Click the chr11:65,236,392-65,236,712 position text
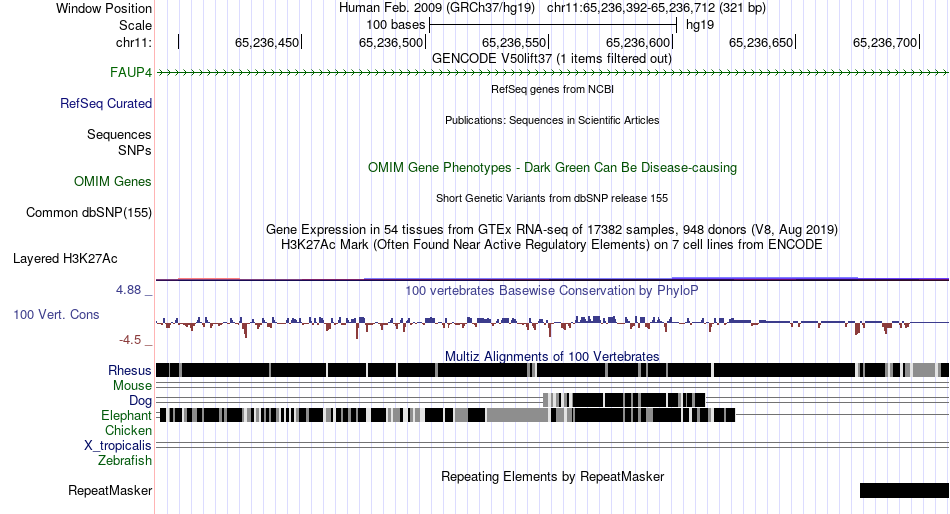The width and height of the screenshot is (950, 514). pyautogui.click(x=656, y=8)
